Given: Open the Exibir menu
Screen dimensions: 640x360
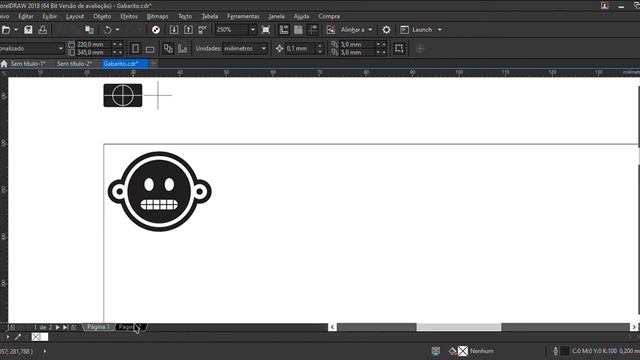Looking at the screenshot, I should tap(50, 16).
